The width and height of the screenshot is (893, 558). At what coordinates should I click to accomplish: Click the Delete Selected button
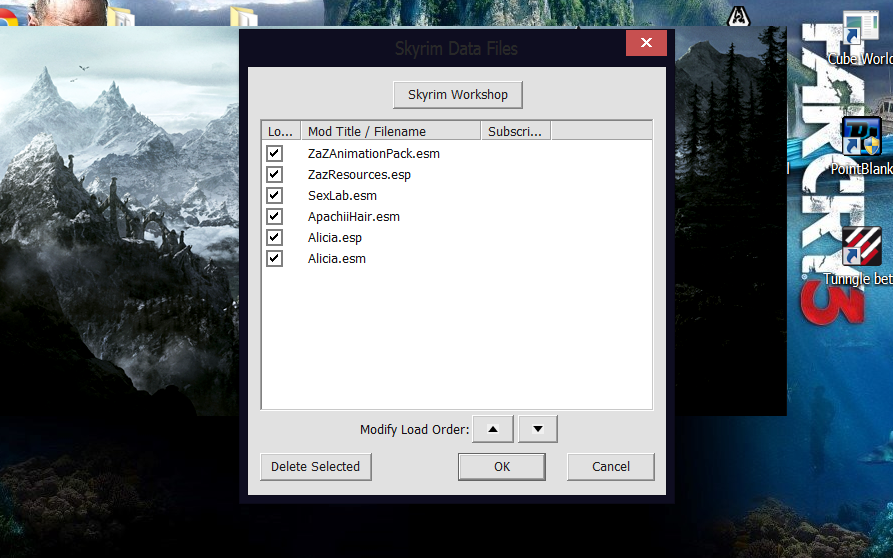pyautogui.click(x=316, y=467)
